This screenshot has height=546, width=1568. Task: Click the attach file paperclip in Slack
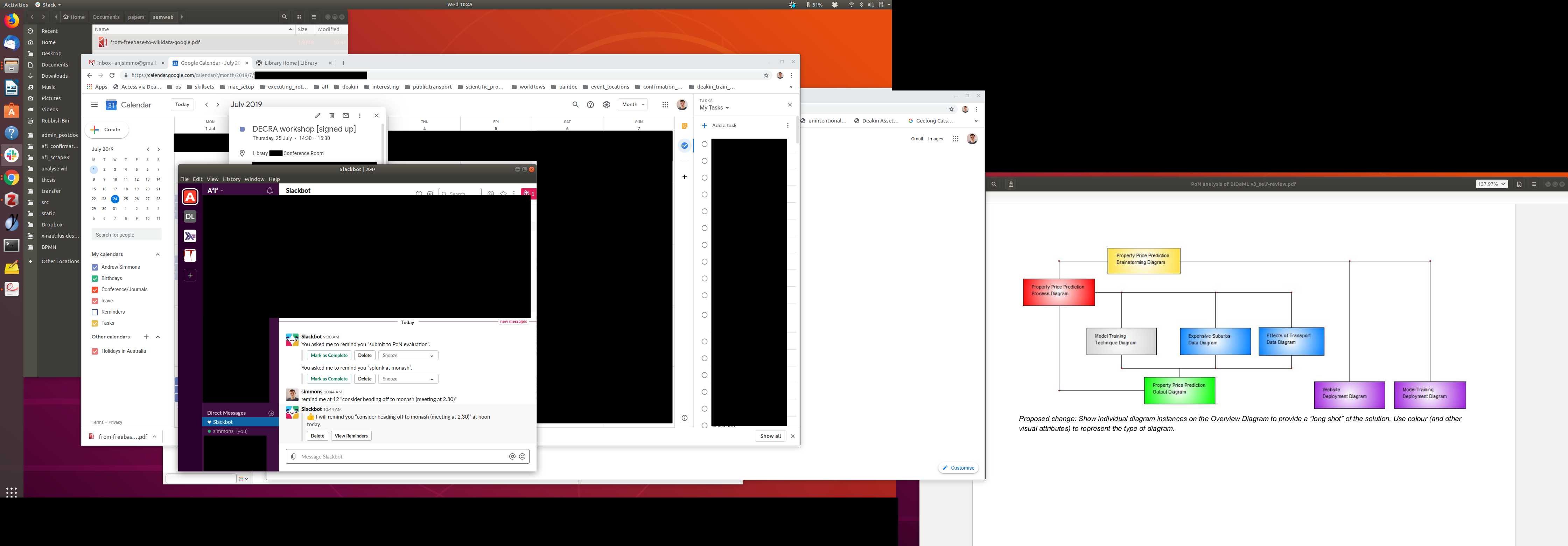point(293,456)
